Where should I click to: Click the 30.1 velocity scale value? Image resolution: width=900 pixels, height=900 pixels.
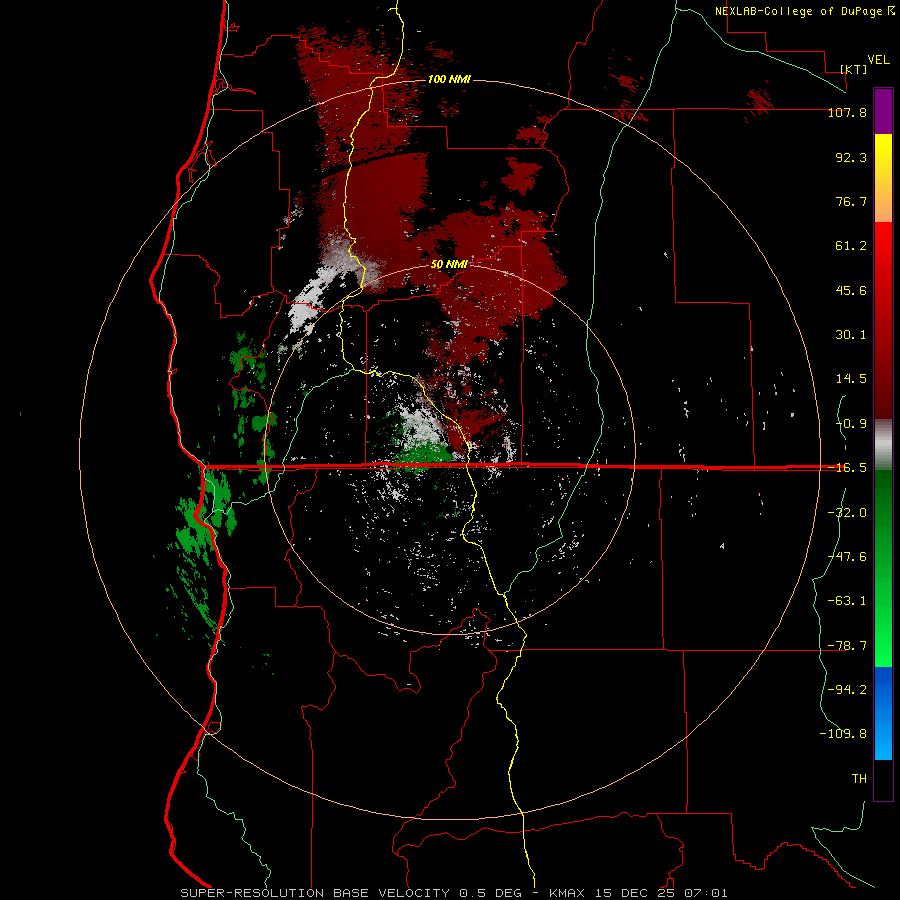point(851,335)
